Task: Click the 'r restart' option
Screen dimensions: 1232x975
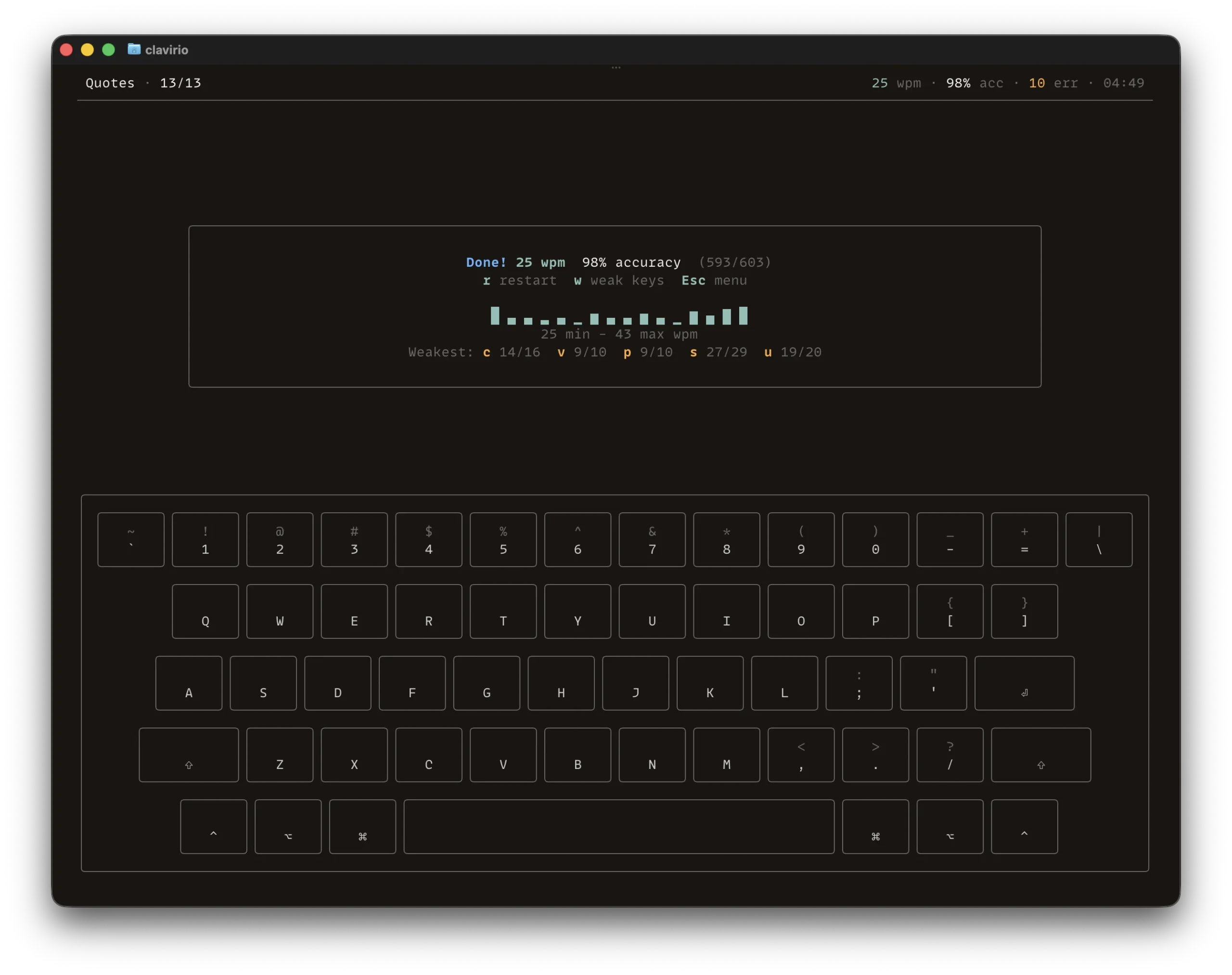Action: tap(519, 280)
